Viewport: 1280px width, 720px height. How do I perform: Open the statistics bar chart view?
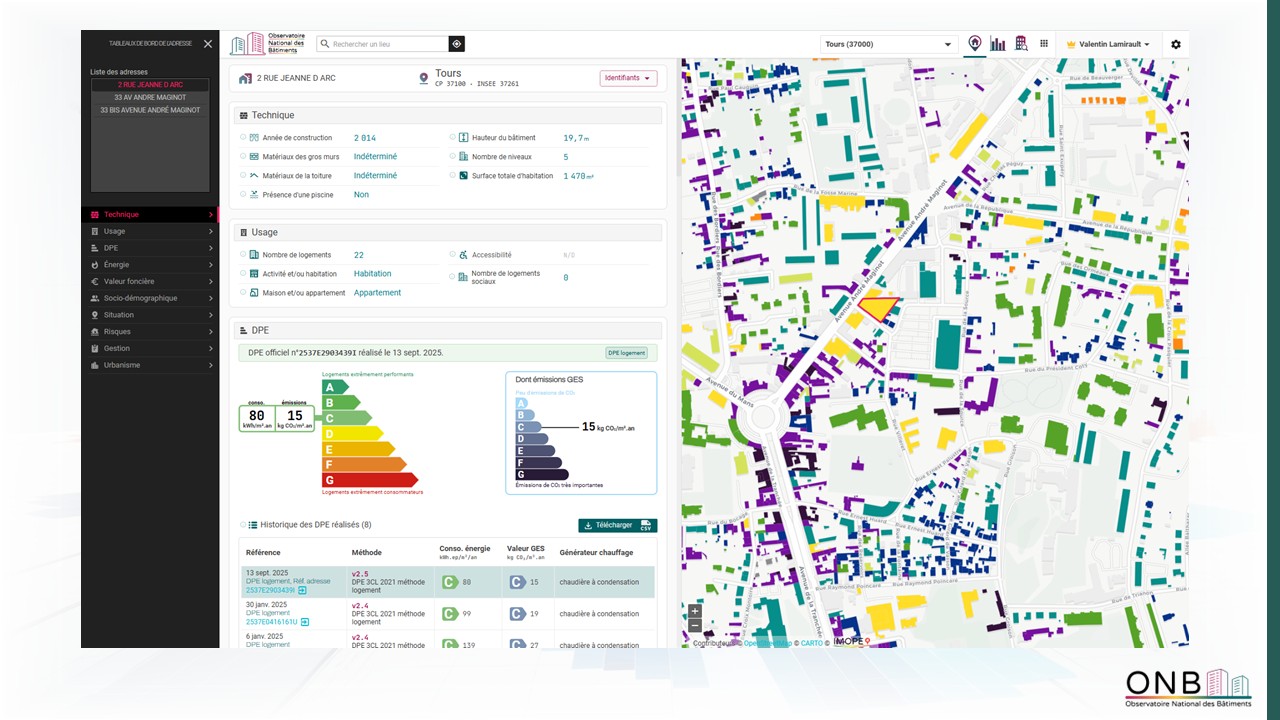coord(998,44)
